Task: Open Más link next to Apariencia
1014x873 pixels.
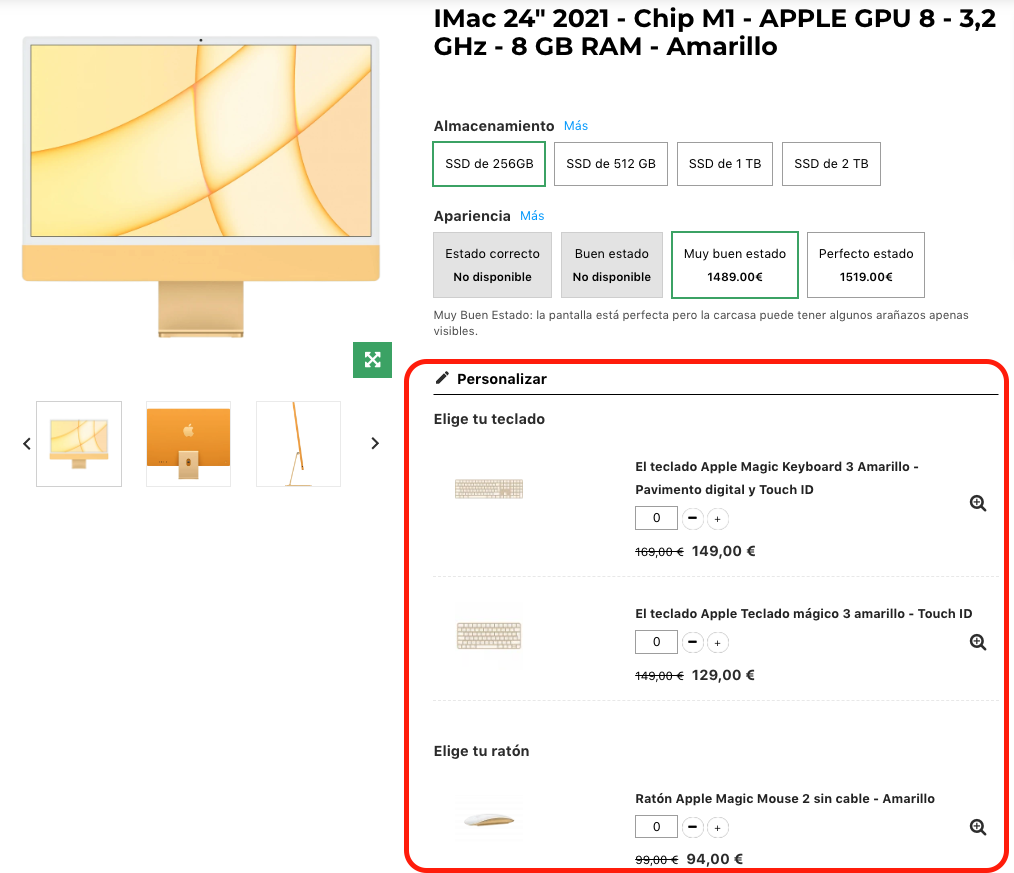Action: point(532,215)
